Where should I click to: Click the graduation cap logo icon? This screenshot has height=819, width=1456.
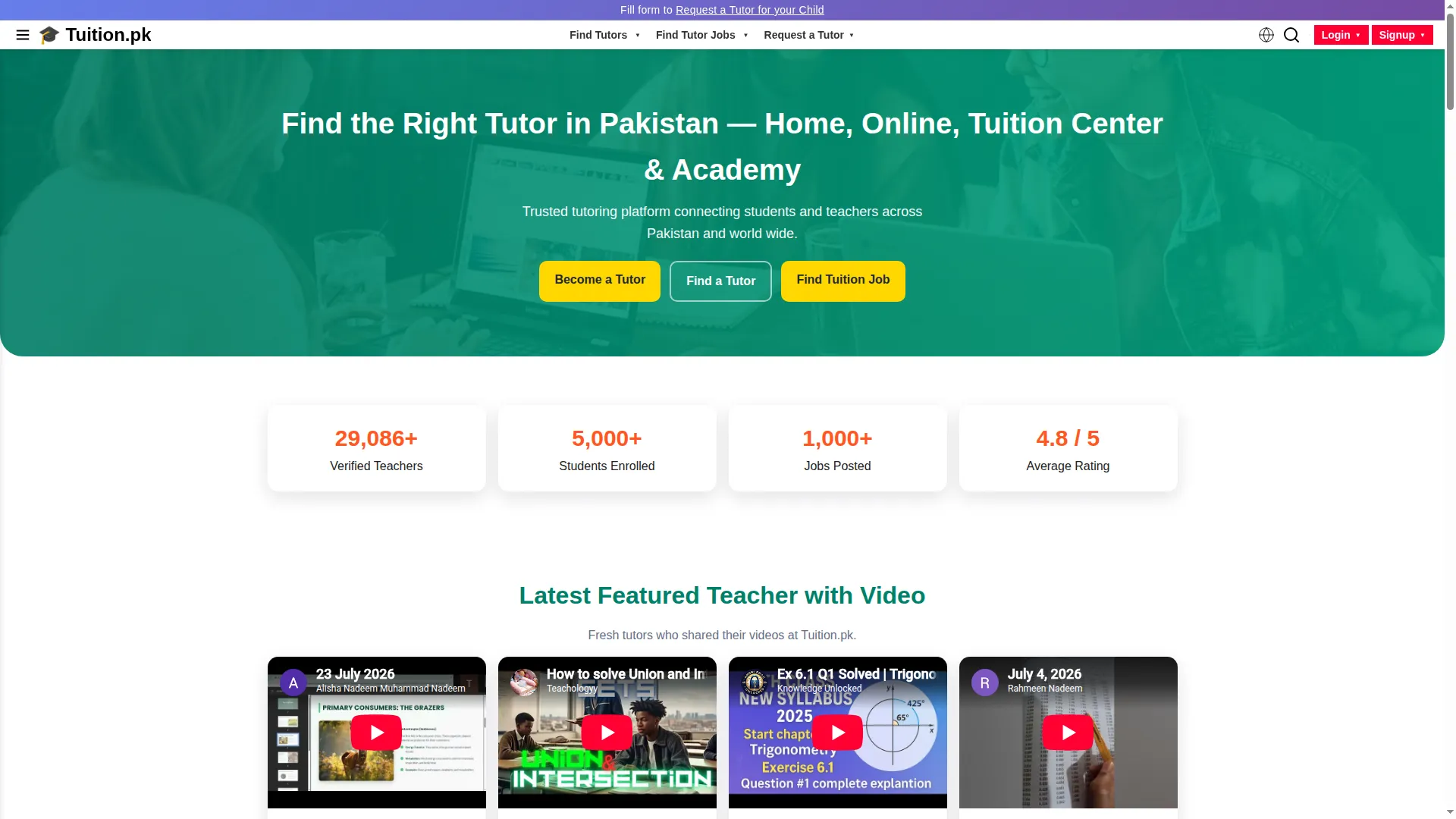click(49, 35)
